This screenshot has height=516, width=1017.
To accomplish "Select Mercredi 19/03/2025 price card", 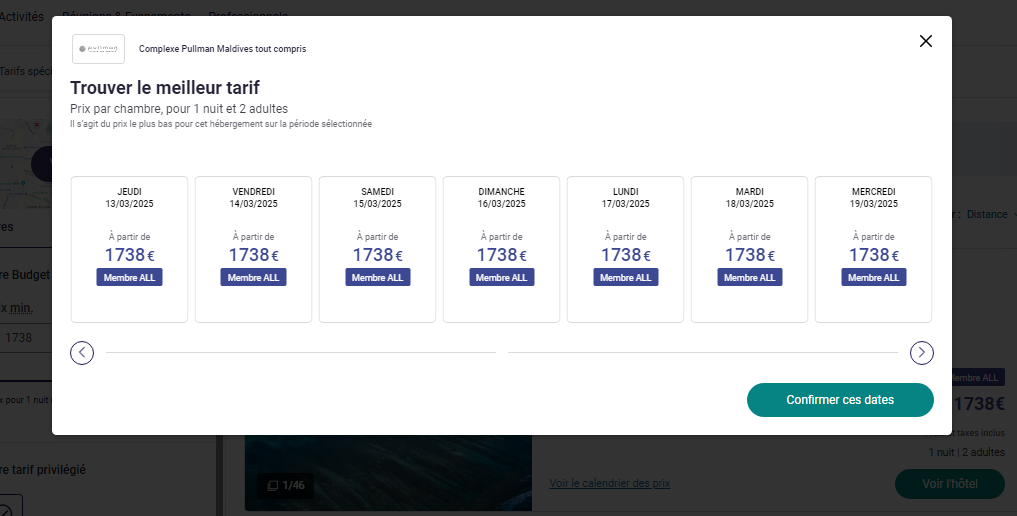I will [874, 250].
